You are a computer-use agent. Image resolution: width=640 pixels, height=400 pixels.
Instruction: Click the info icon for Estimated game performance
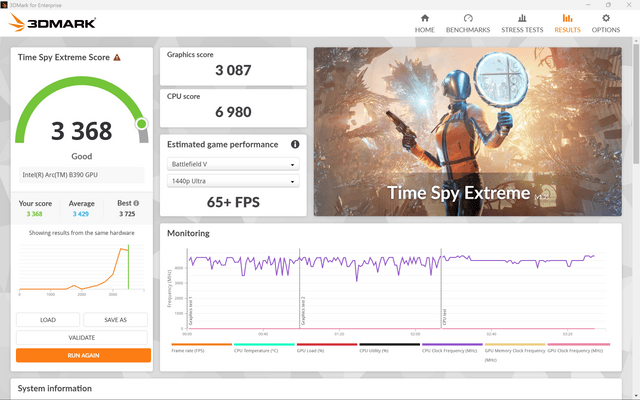pos(295,144)
